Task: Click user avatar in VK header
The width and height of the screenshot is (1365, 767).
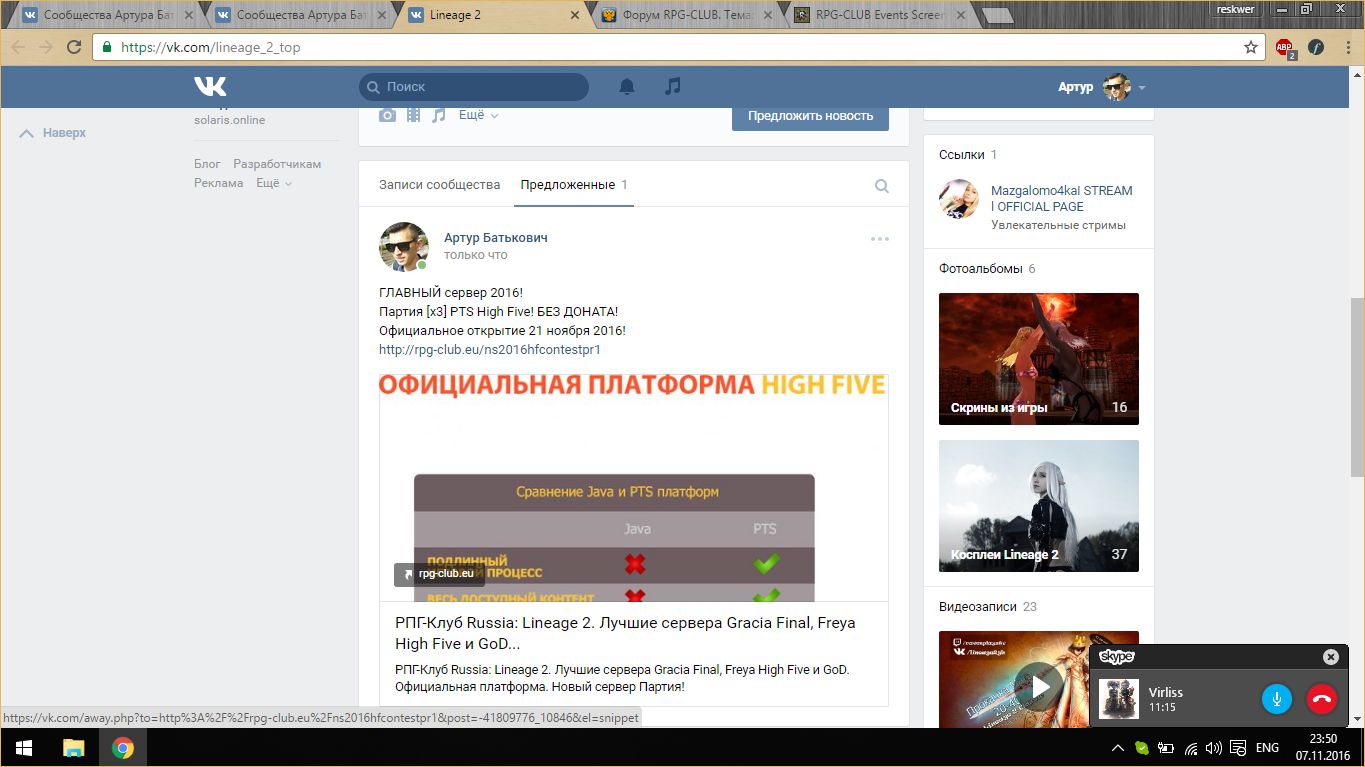Action: [x=1116, y=87]
